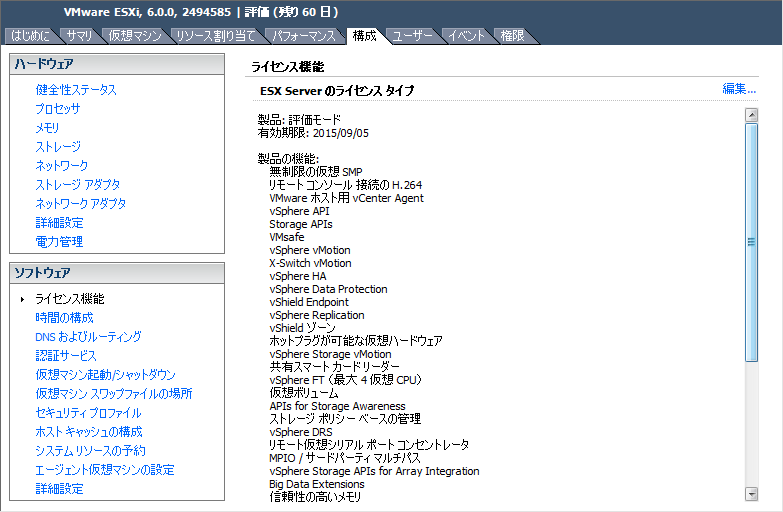This screenshot has height=512, width=783.
Task: Open the 権限 tab
Action: click(x=512, y=36)
